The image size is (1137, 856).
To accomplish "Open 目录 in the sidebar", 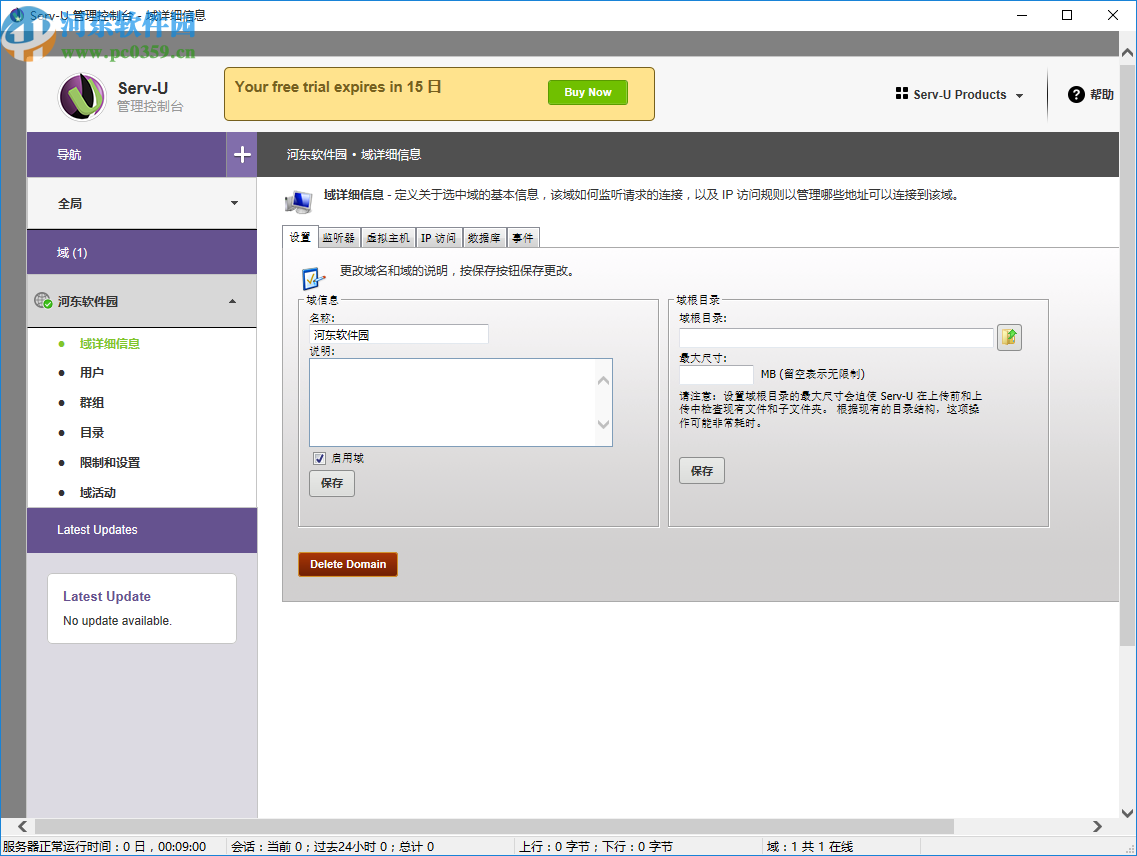I will click(x=91, y=433).
